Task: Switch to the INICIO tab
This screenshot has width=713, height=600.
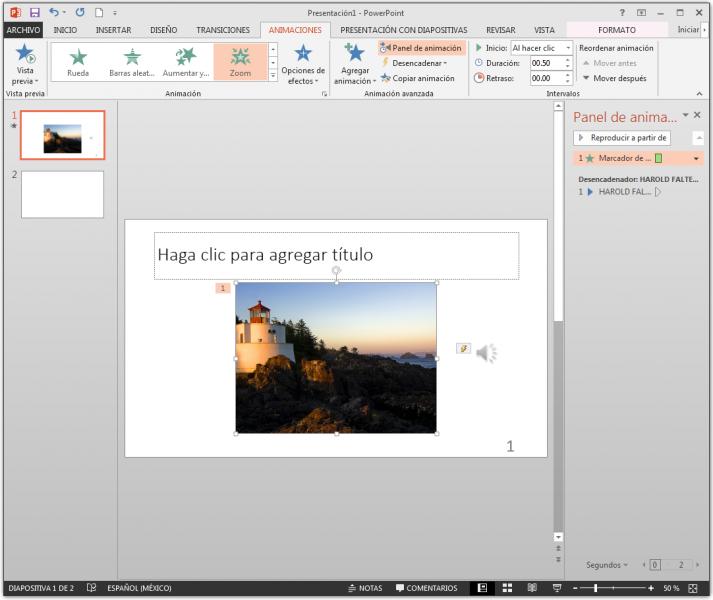Action: (x=65, y=30)
